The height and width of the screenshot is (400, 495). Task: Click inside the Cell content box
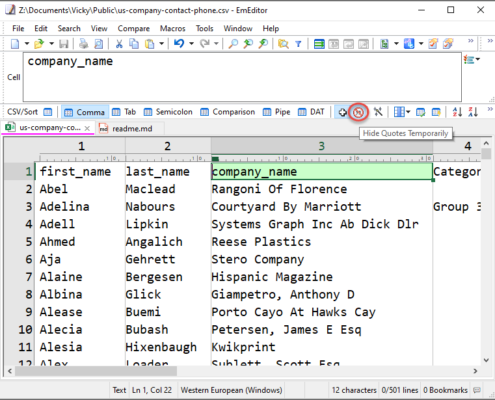point(242,77)
